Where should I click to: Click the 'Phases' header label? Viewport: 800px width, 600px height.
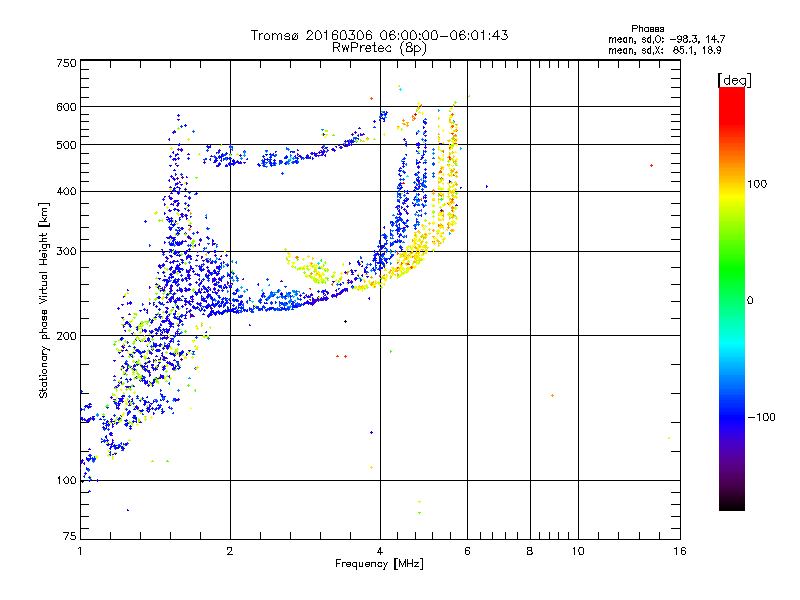click(x=647, y=29)
